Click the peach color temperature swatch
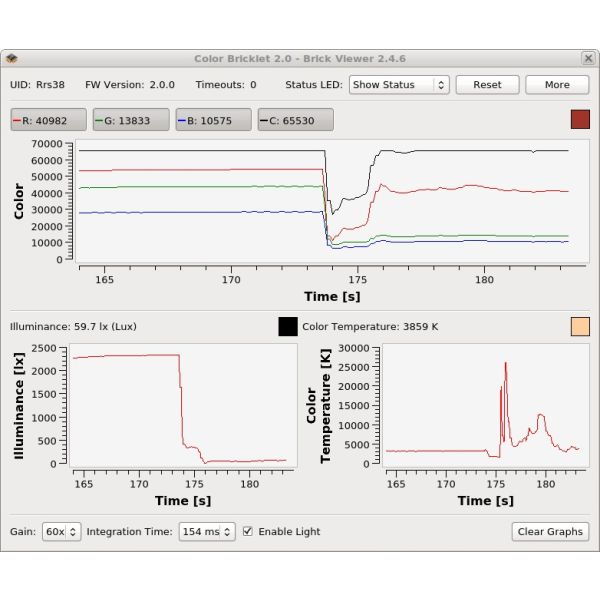Image resolution: width=600 pixels, height=600 pixels. tap(580, 326)
